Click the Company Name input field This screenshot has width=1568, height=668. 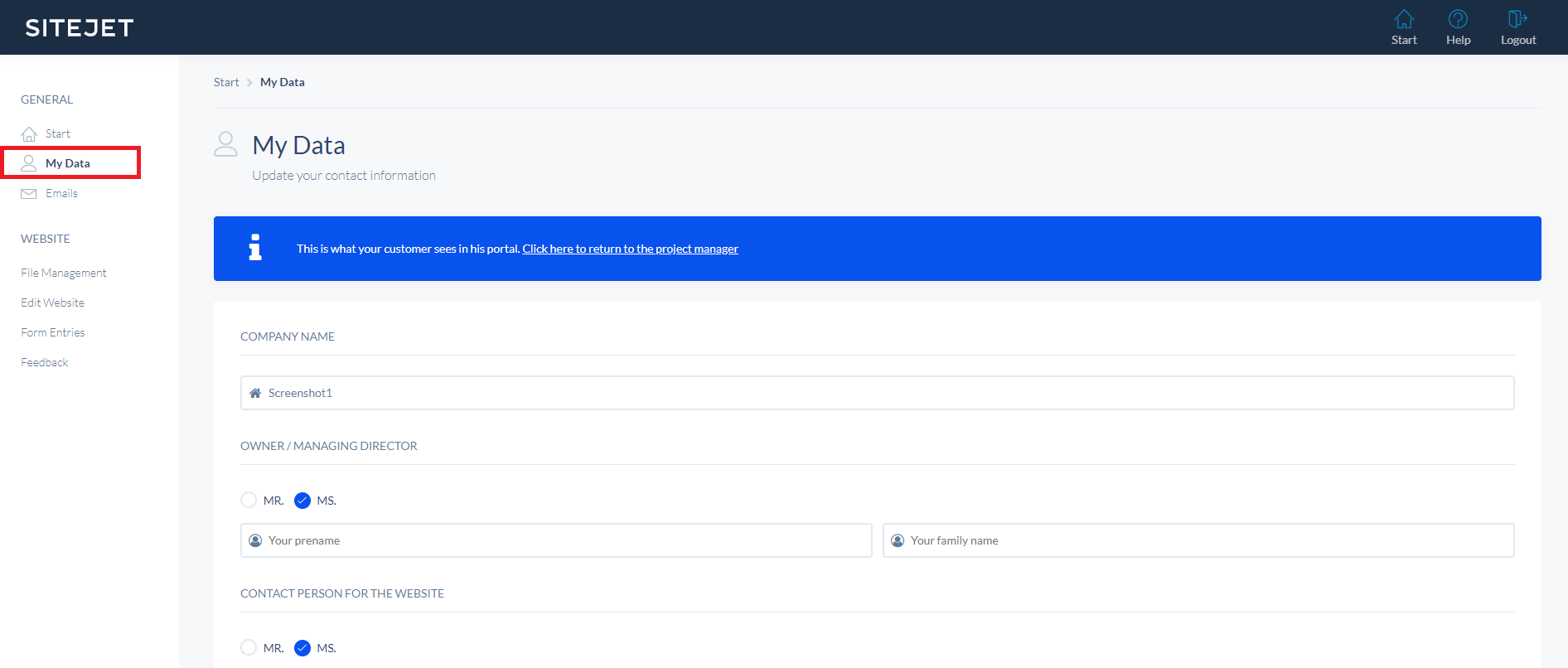coord(877,393)
